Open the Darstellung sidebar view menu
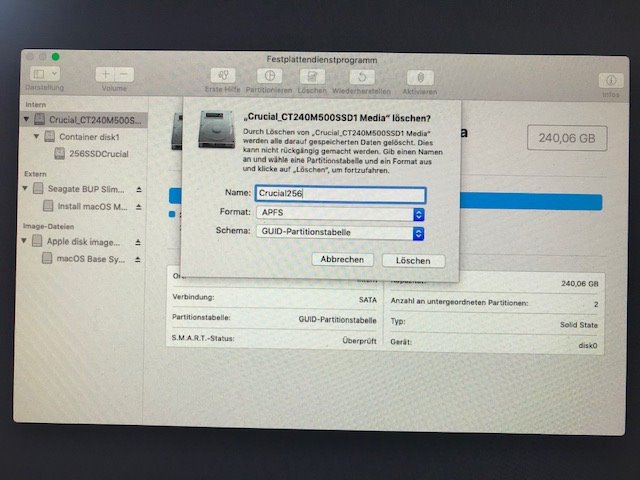640x480 pixels. pyautogui.click(x=45, y=74)
